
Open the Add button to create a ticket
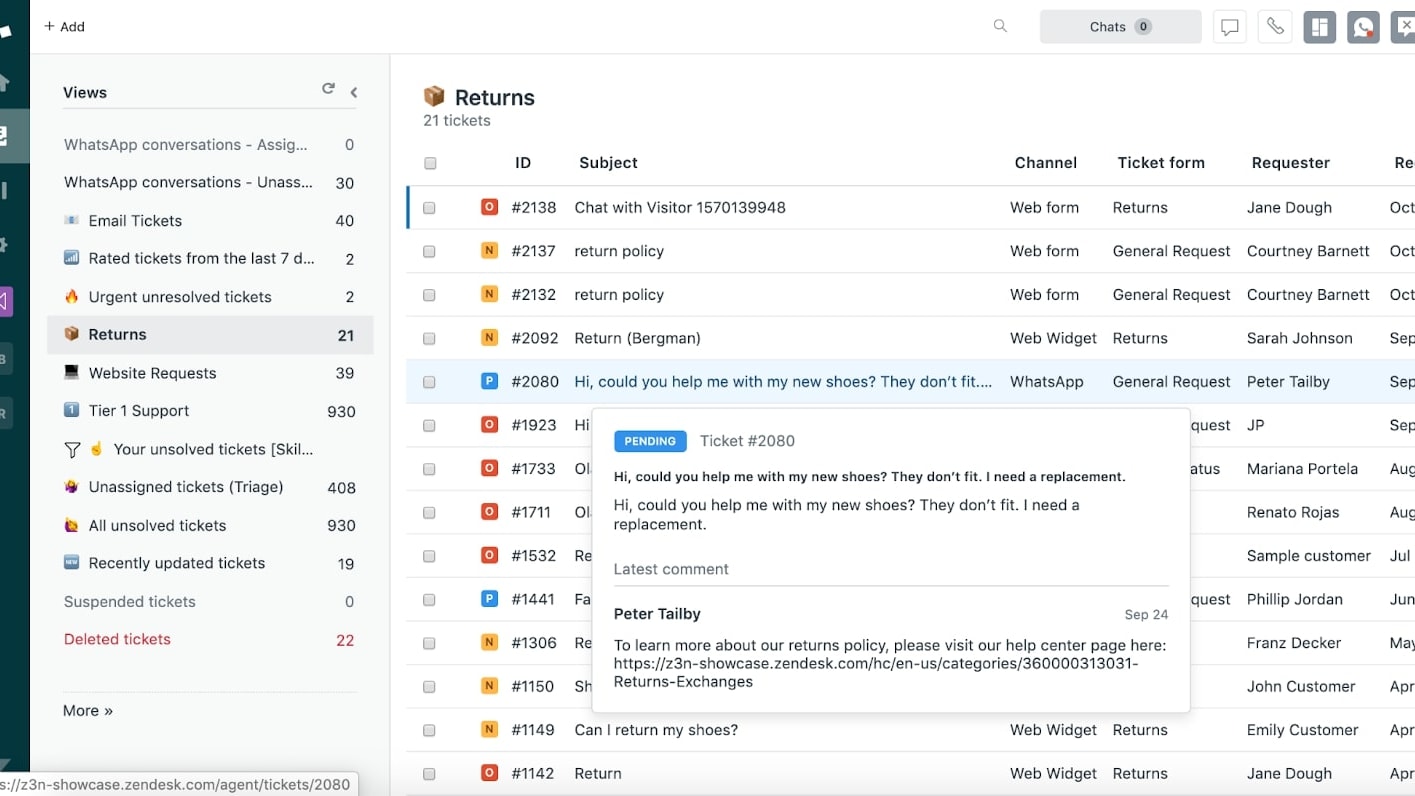(63, 26)
